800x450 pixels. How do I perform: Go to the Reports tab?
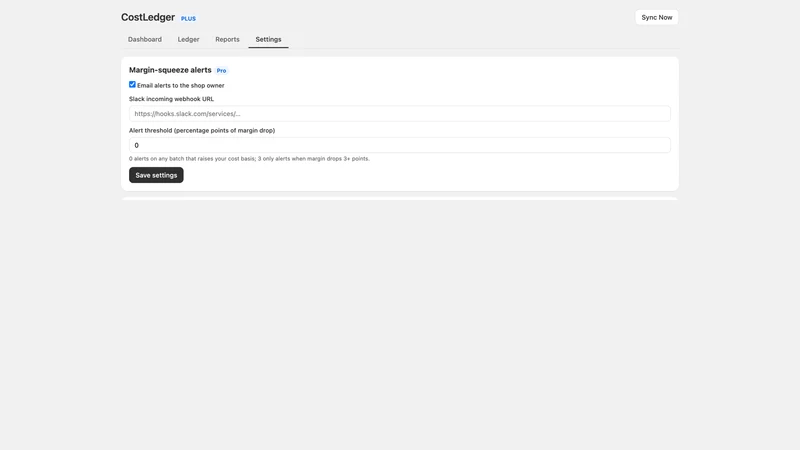click(x=227, y=39)
